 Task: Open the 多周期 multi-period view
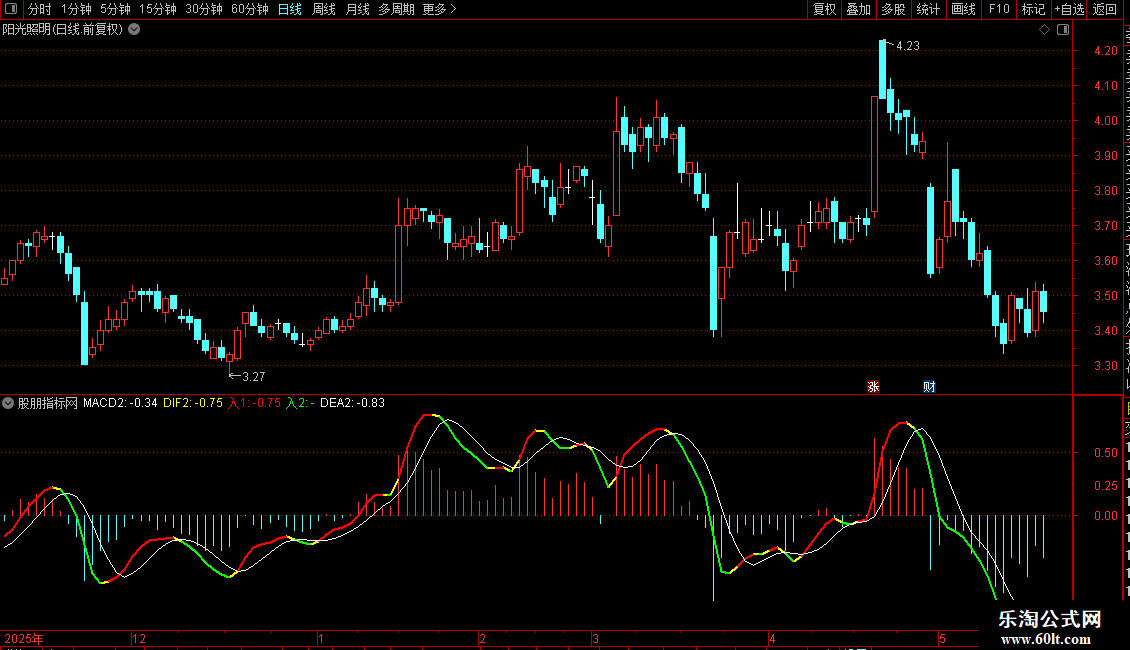(x=396, y=9)
